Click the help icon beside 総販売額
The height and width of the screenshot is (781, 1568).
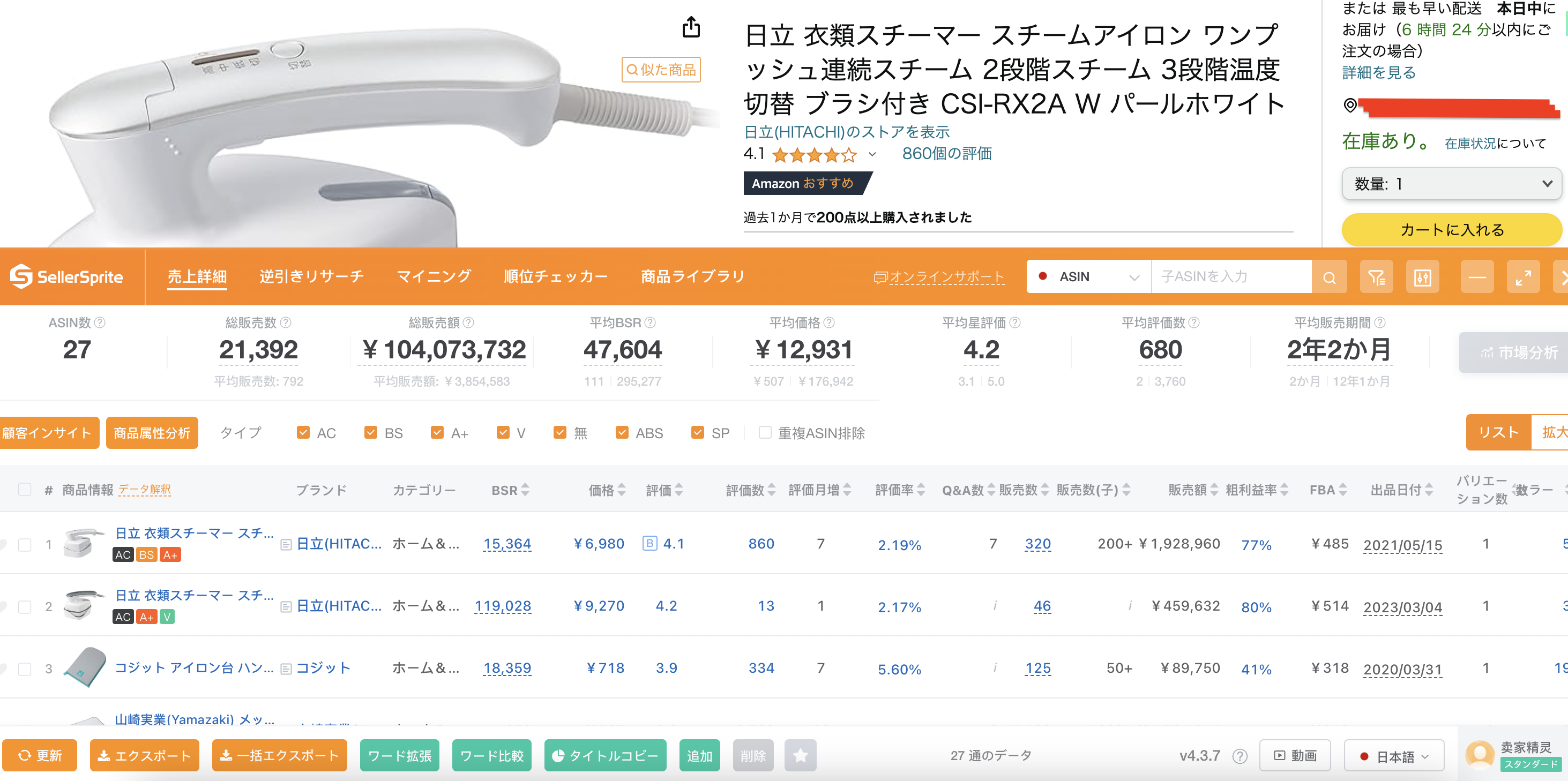(468, 322)
